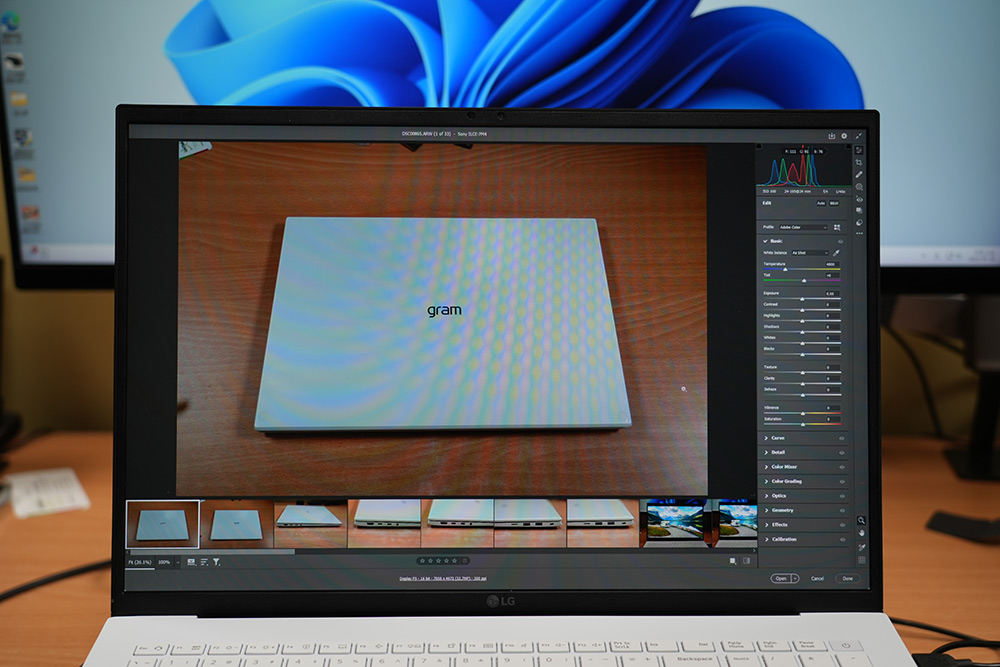
Task: Open the Open button dropdown arrow
Action: 795,578
